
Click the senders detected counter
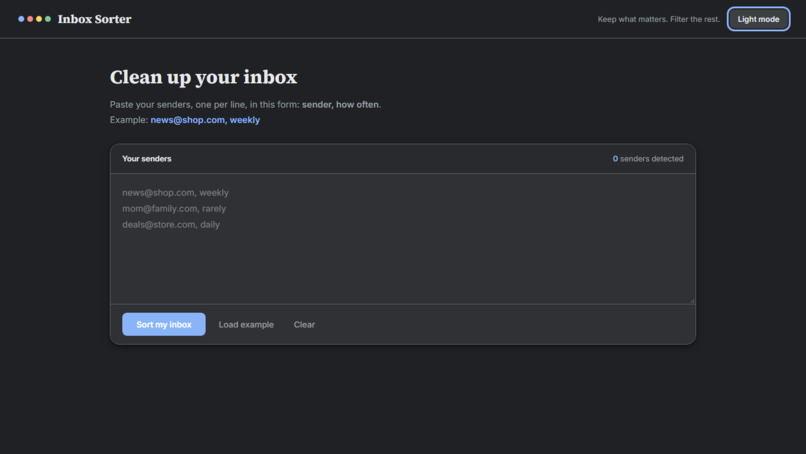pos(648,159)
